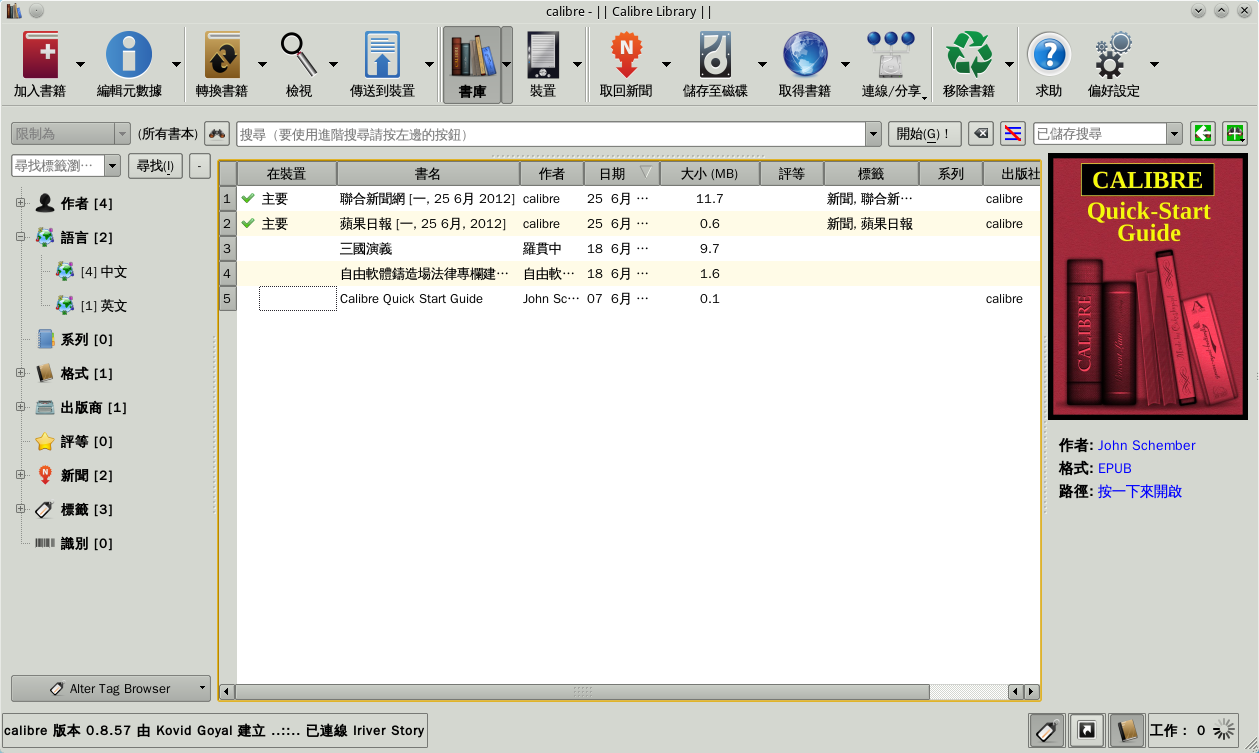The height and width of the screenshot is (753, 1259).
Task: Sort by the 日期 column header
Action: pos(622,174)
